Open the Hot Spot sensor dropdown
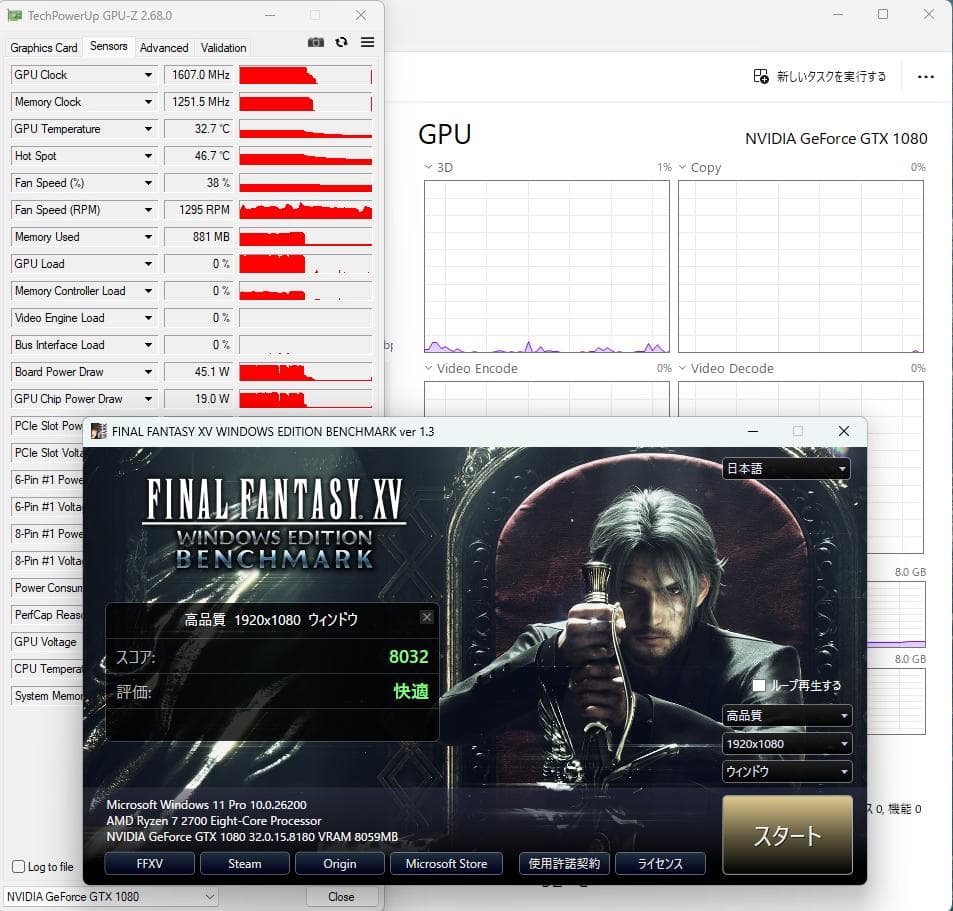Image resolution: width=953 pixels, height=911 pixels. point(148,156)
